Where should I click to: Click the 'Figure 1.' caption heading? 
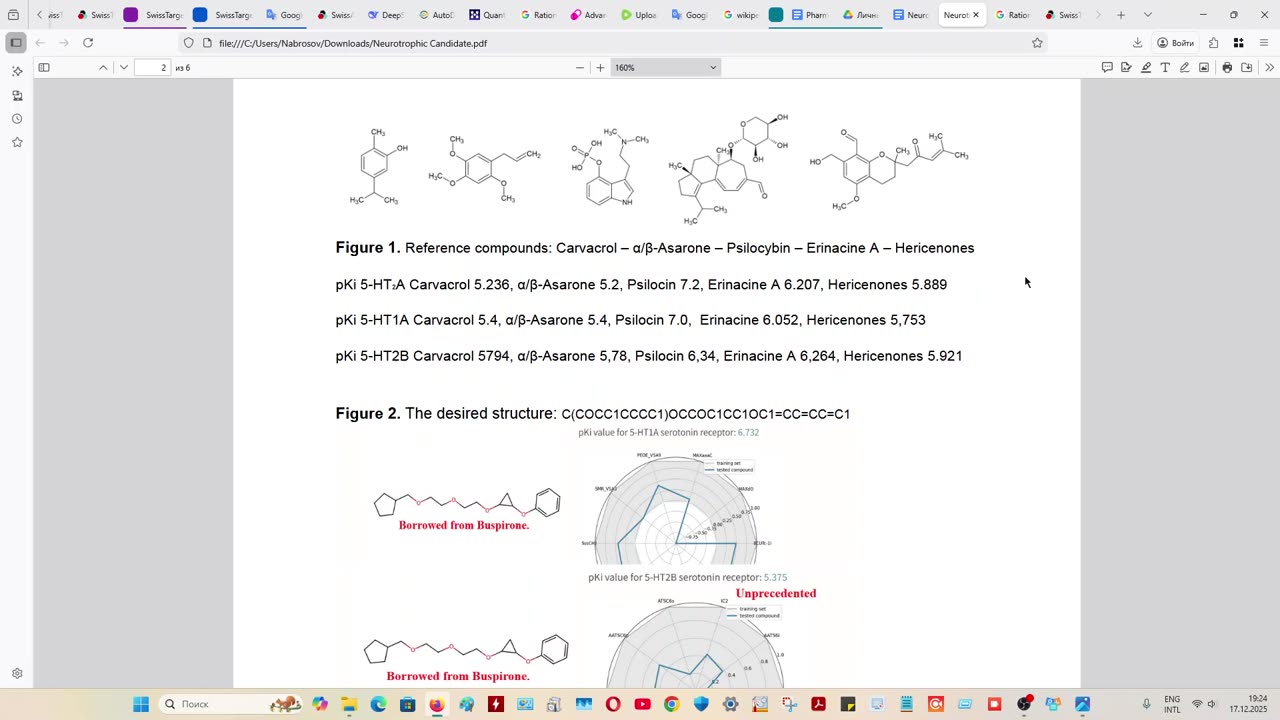(x=368, y=248)
